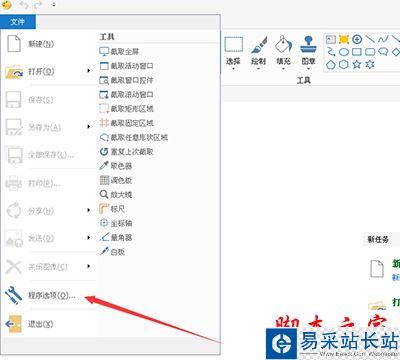The height and width of the screenshot is (360, 400).
Task: Pick the five-point star shape
Action: (357, 64)
